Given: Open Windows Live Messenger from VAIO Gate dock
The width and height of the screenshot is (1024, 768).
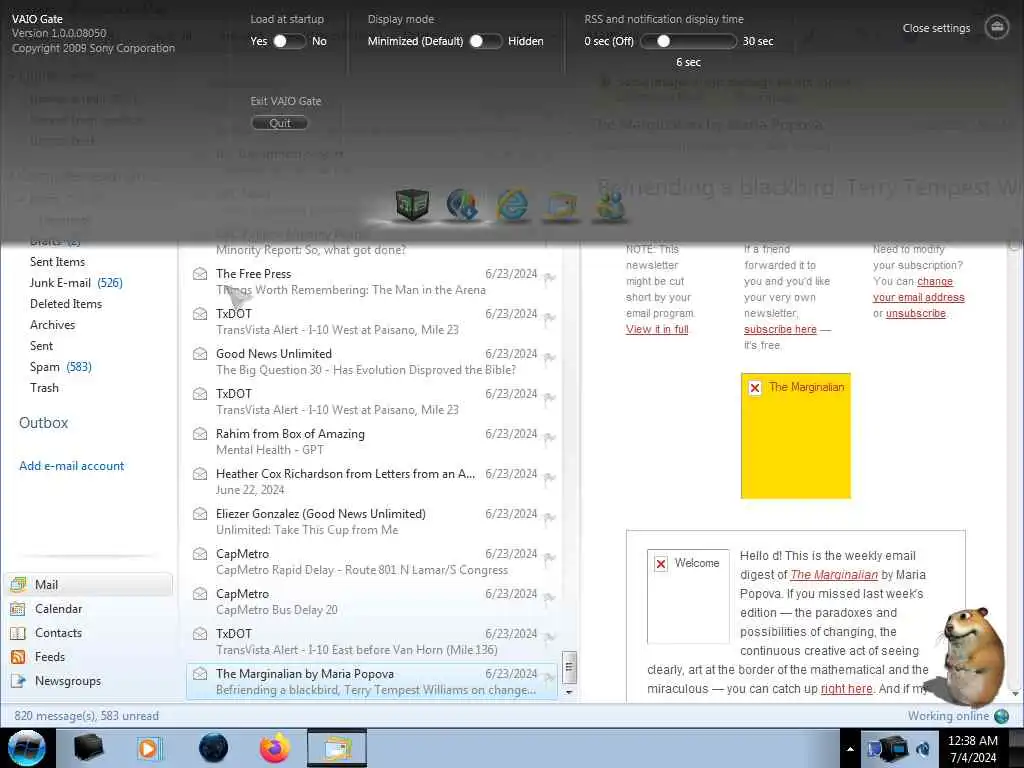Looking at the screenshot, I should (610, 205).
